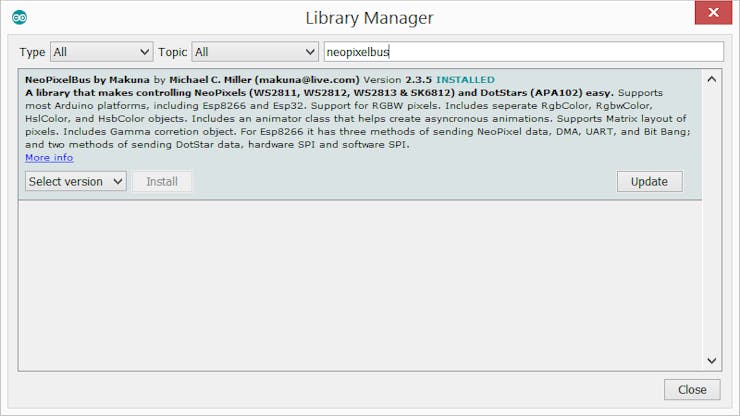Click the Arduino logo icon in title bar
The image size is (740, 416).
click(19, 17)
